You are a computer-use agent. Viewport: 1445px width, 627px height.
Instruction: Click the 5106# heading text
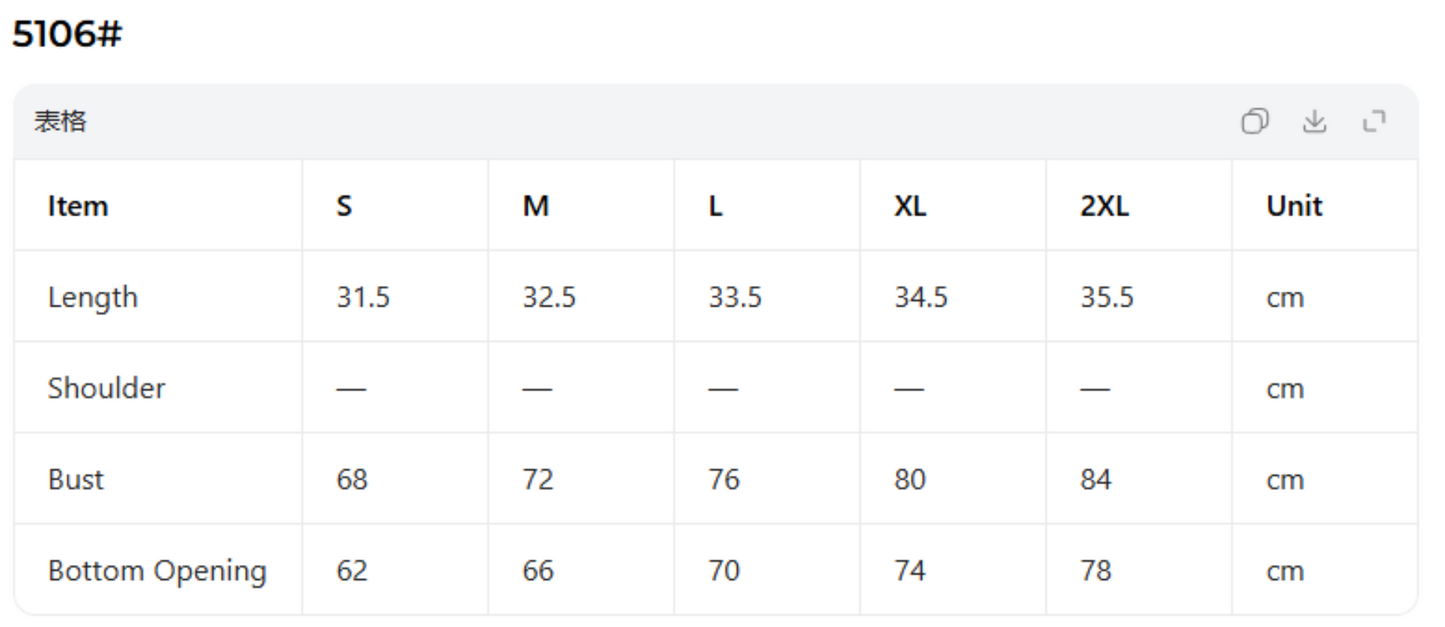point(67,34)
